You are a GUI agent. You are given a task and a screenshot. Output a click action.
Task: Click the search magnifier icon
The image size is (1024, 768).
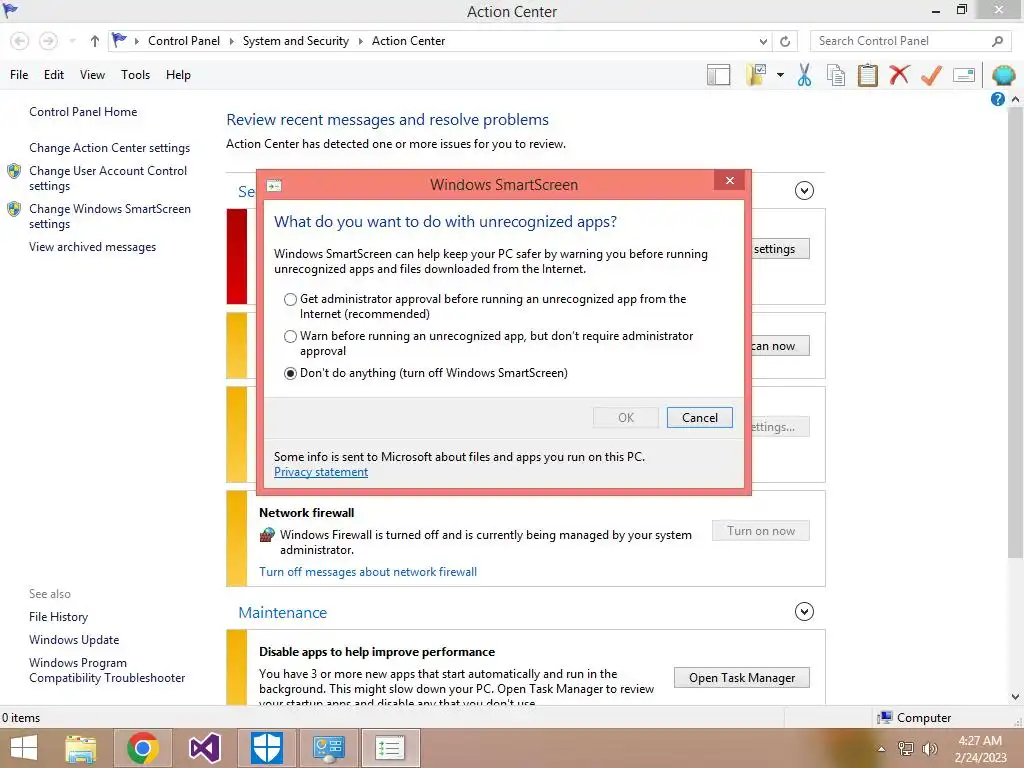(997, 41)
